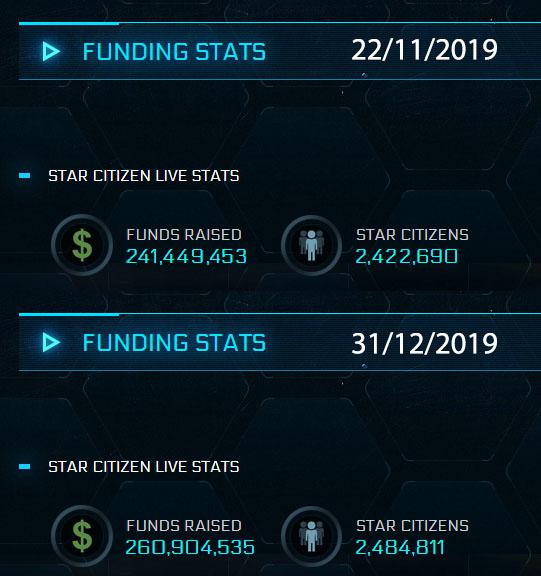Click the people icon beside 2,484,811
This screenshot has height=576, width=541.
tap(311, 536)
